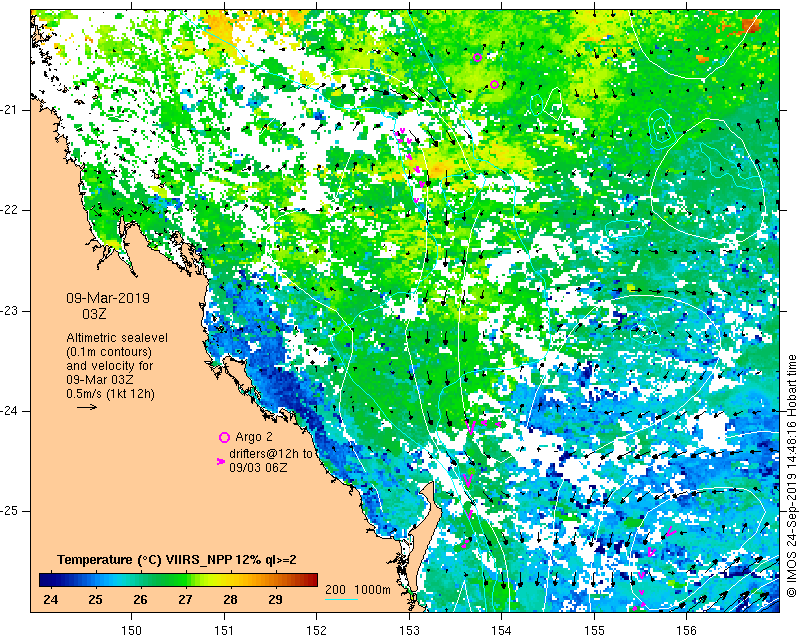800x640 pixels.
Task: Click the date label 09-Mar-2019
Action: click(108, 298)
